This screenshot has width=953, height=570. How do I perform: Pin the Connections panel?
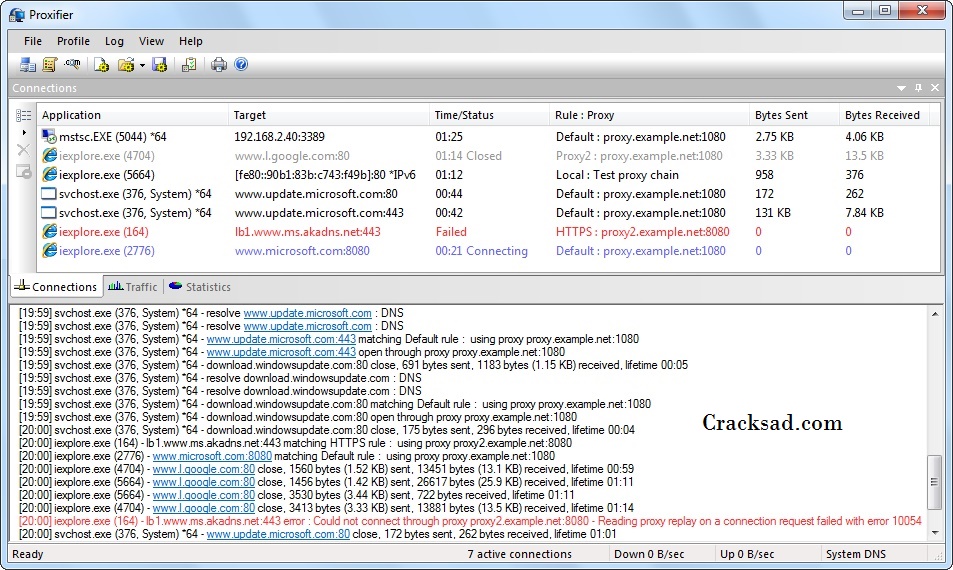coord(918,88)
